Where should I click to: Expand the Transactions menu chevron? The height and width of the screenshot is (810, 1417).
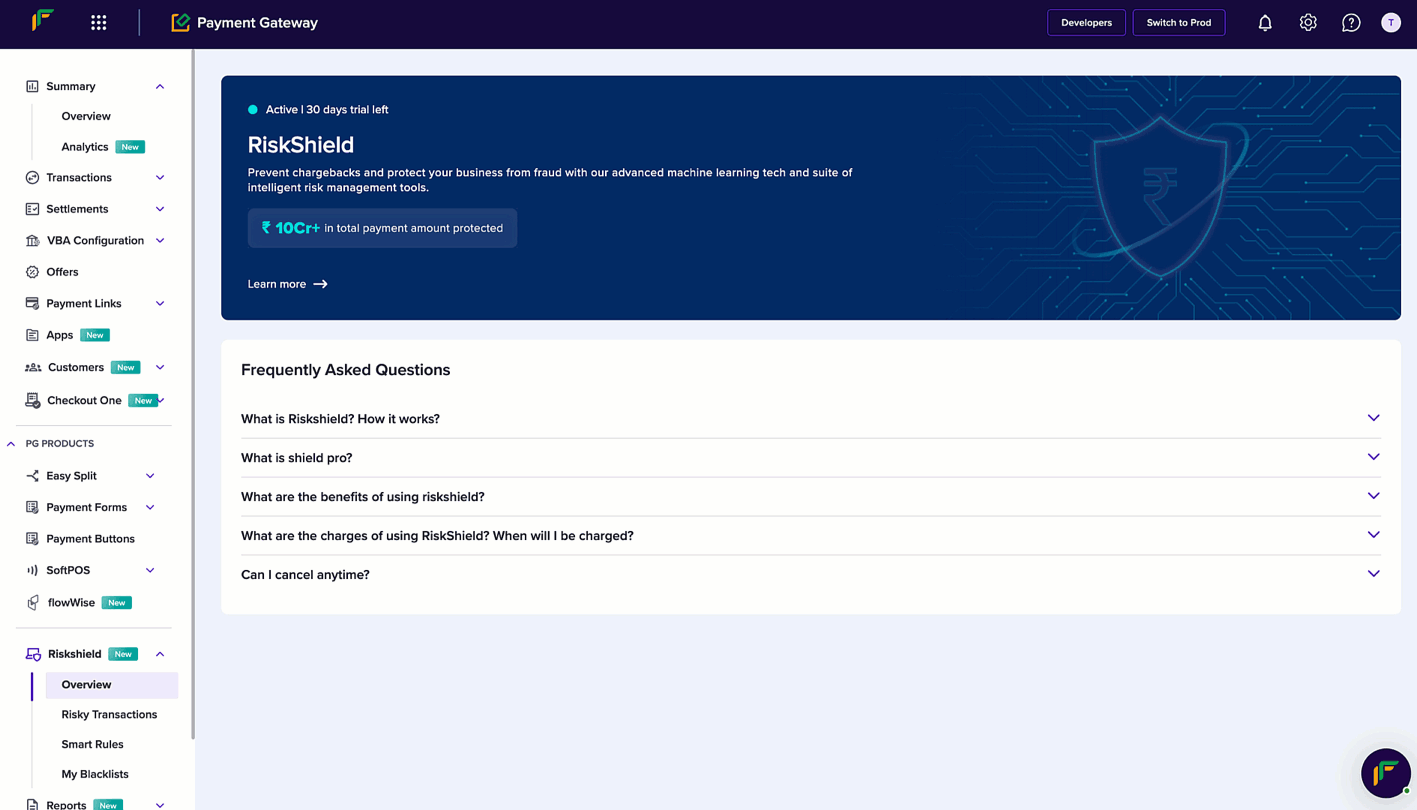[x=160, y=177]
